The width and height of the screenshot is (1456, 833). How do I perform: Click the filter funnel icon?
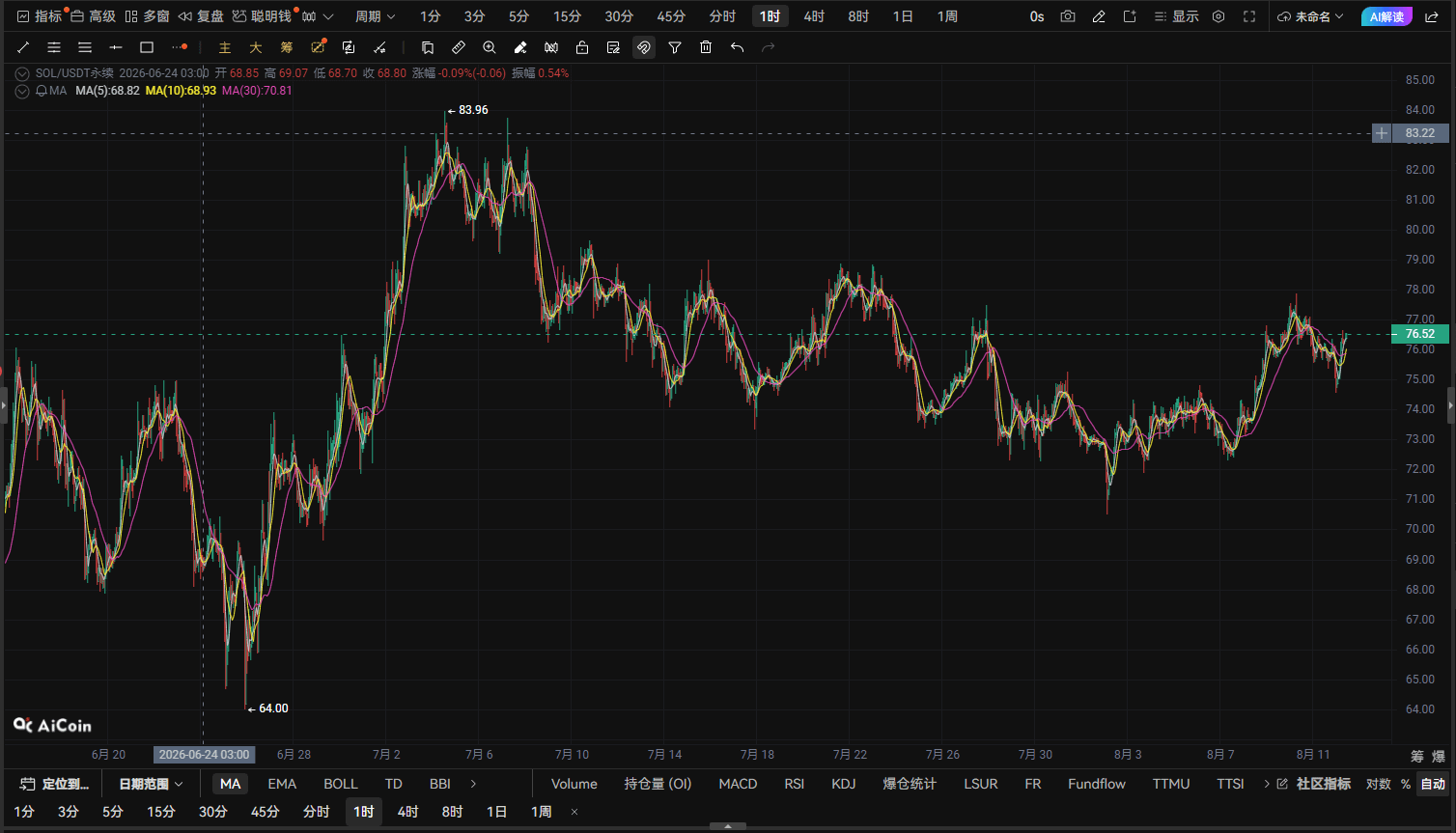675,47
